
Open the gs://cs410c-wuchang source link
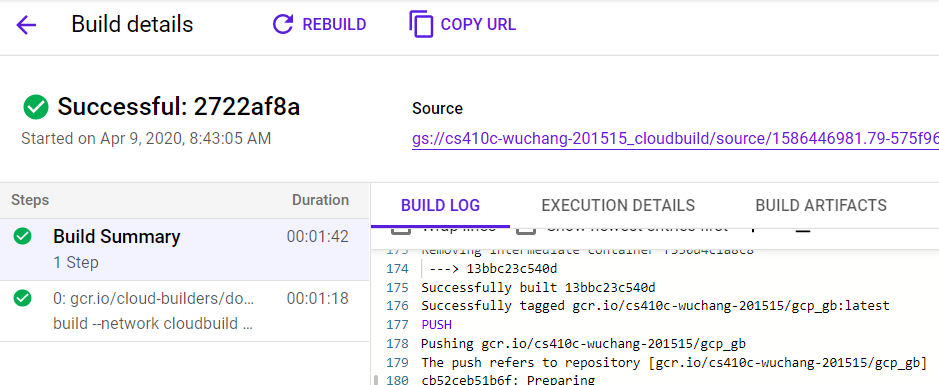pos(675,139)
